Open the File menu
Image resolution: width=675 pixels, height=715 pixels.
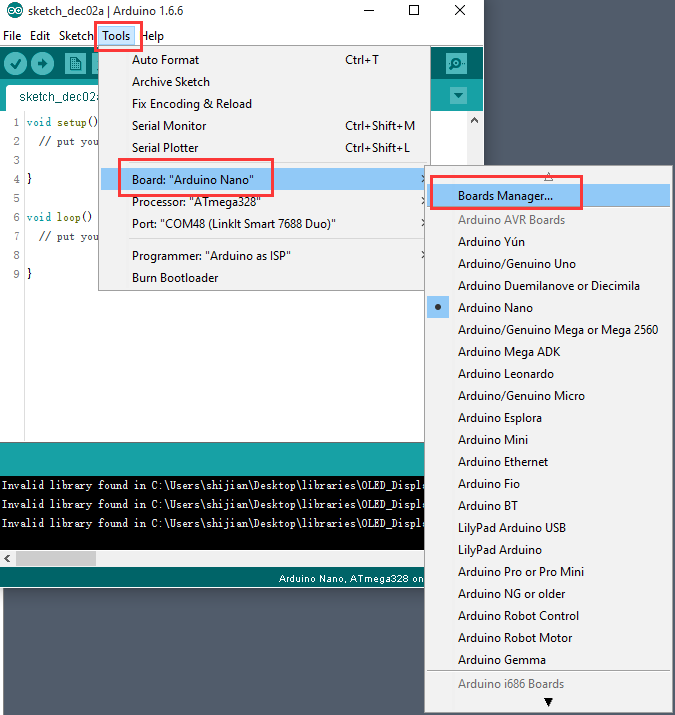(12, 36)
